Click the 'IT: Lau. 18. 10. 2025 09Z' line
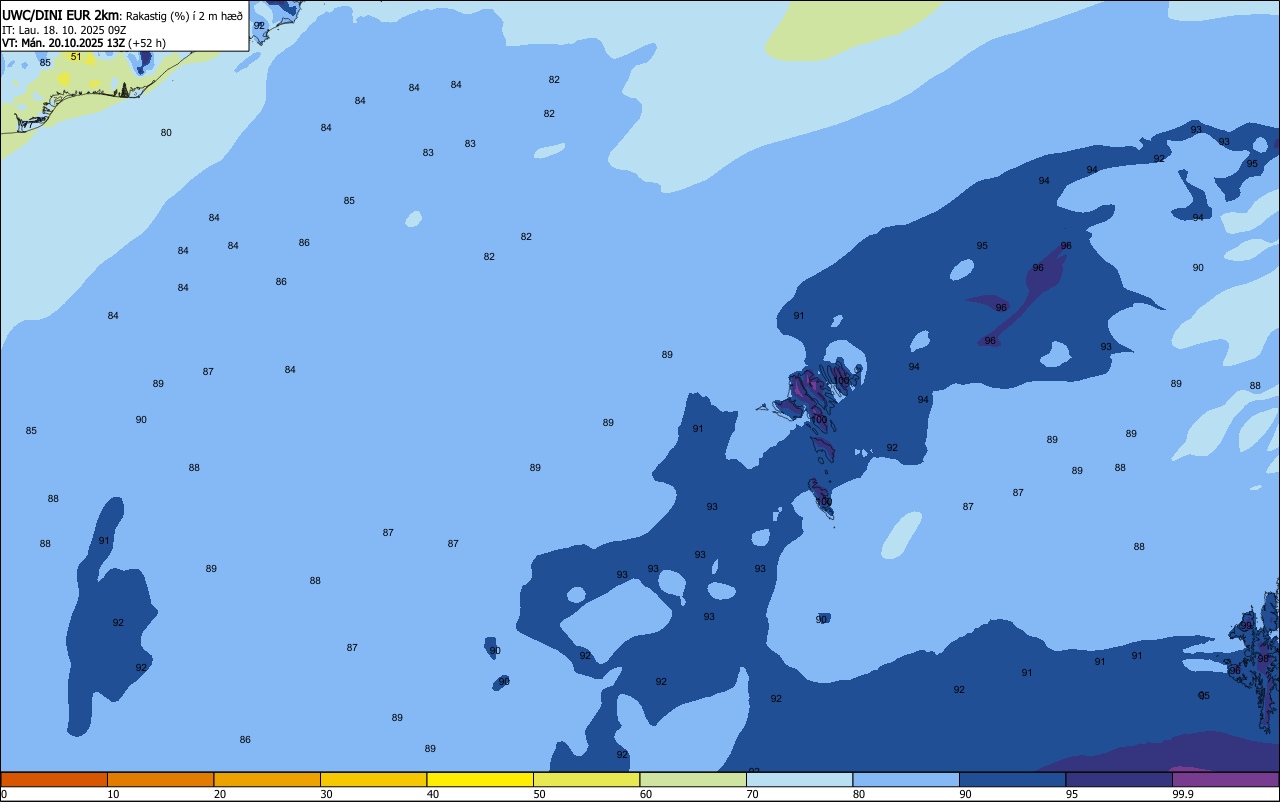This screenshot has height=802, width=1280. pos(65,30)
